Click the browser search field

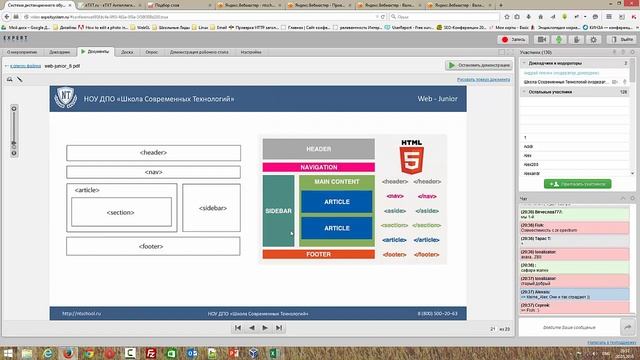click(445, 17)
